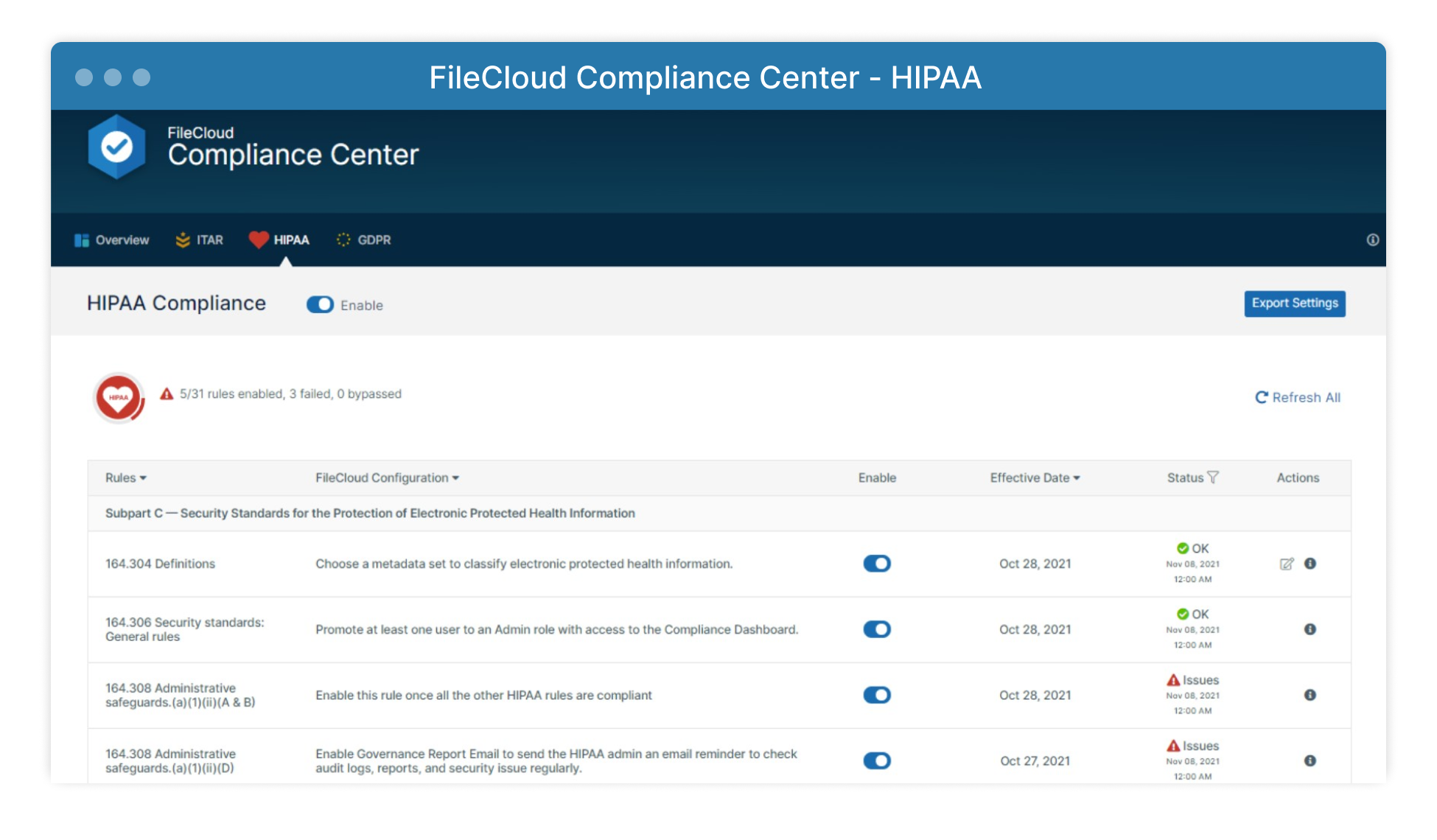Screen dimensions: 1437x840
Task: Open info icon for 164.304 Definitions row
Action: coord(1310,564)
